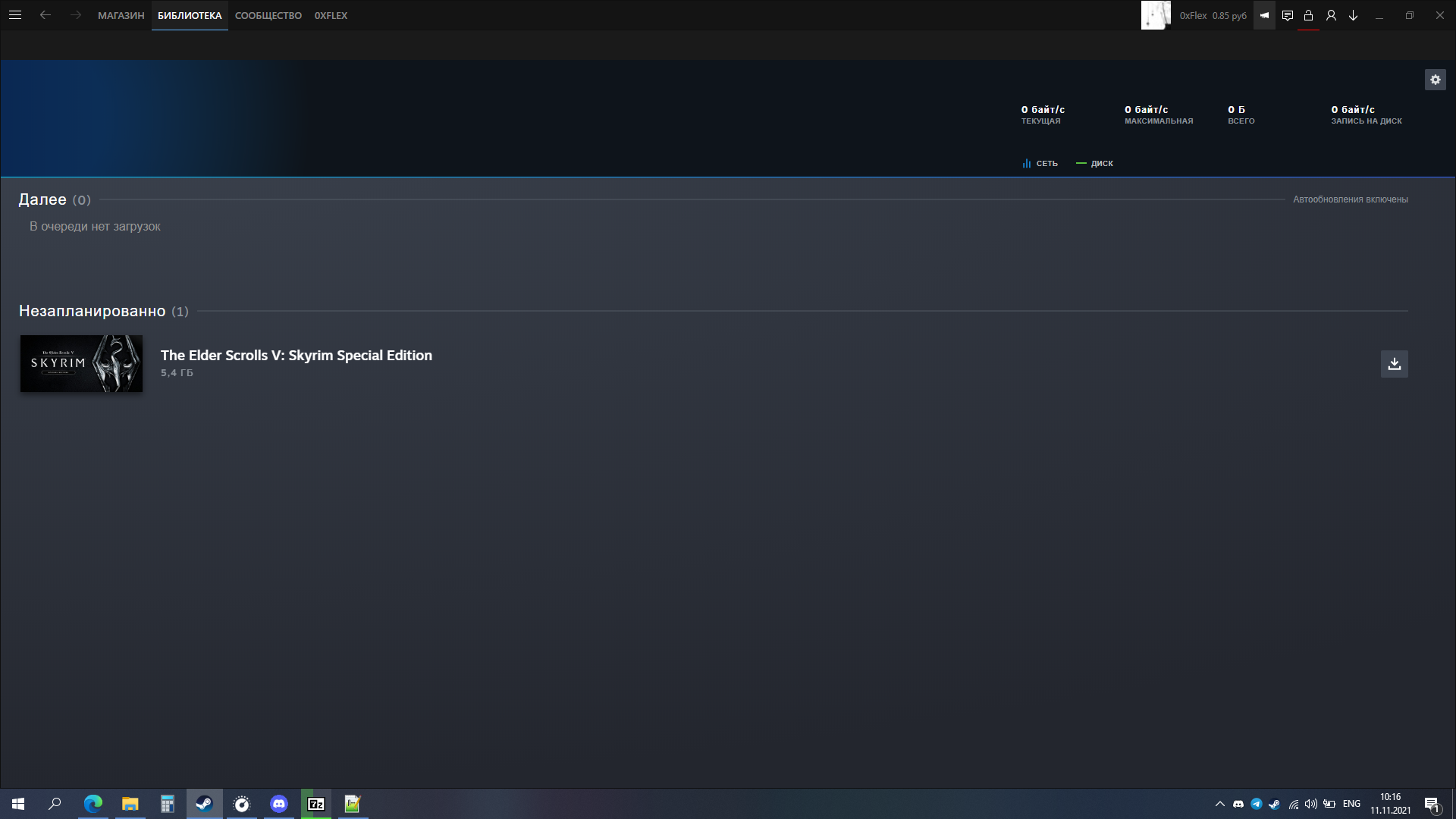Switch to the Сообщество tab
Image resolution: width=1456 pixels, height=819 pixels.
tap(268, 15)
